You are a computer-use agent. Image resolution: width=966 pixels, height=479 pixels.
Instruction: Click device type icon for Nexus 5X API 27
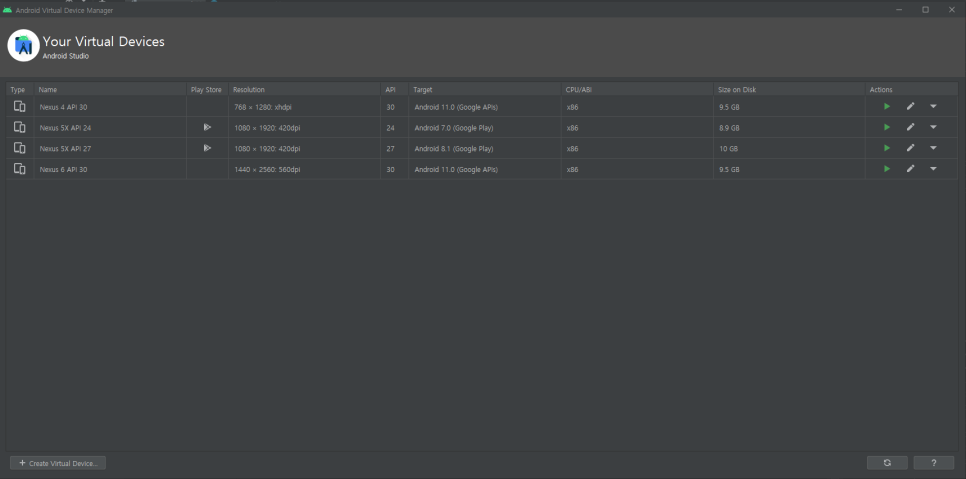pos(20,148)
